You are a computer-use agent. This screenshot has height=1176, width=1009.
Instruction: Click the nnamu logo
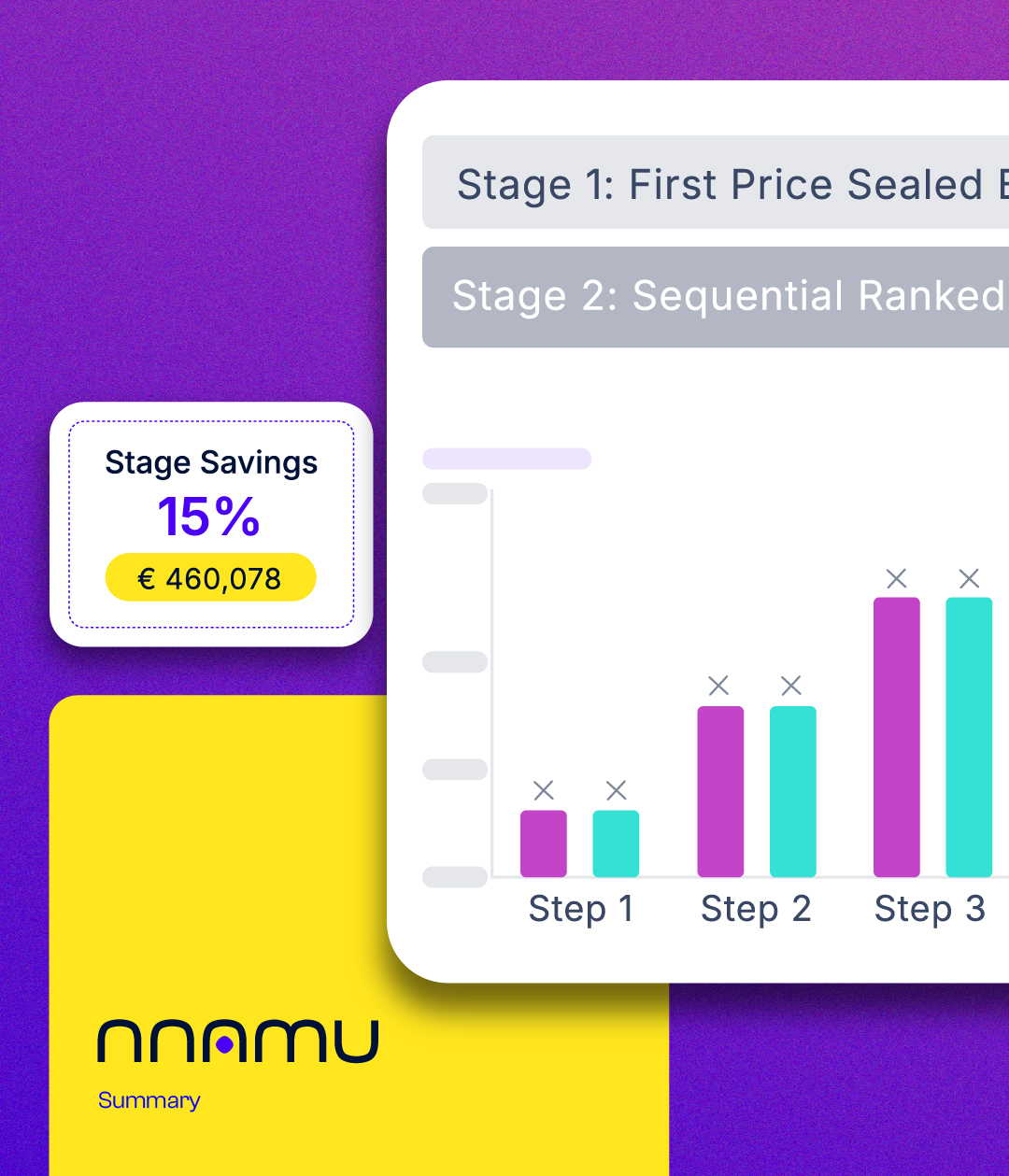238,1041
